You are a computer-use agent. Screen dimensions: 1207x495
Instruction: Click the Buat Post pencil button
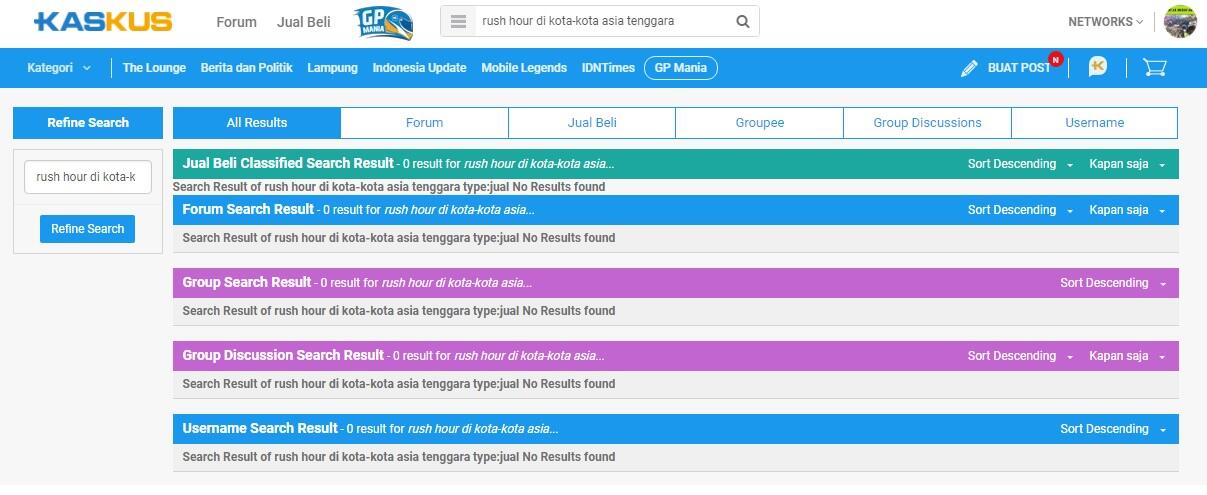pyautogui.click(x=1006, y=68)
